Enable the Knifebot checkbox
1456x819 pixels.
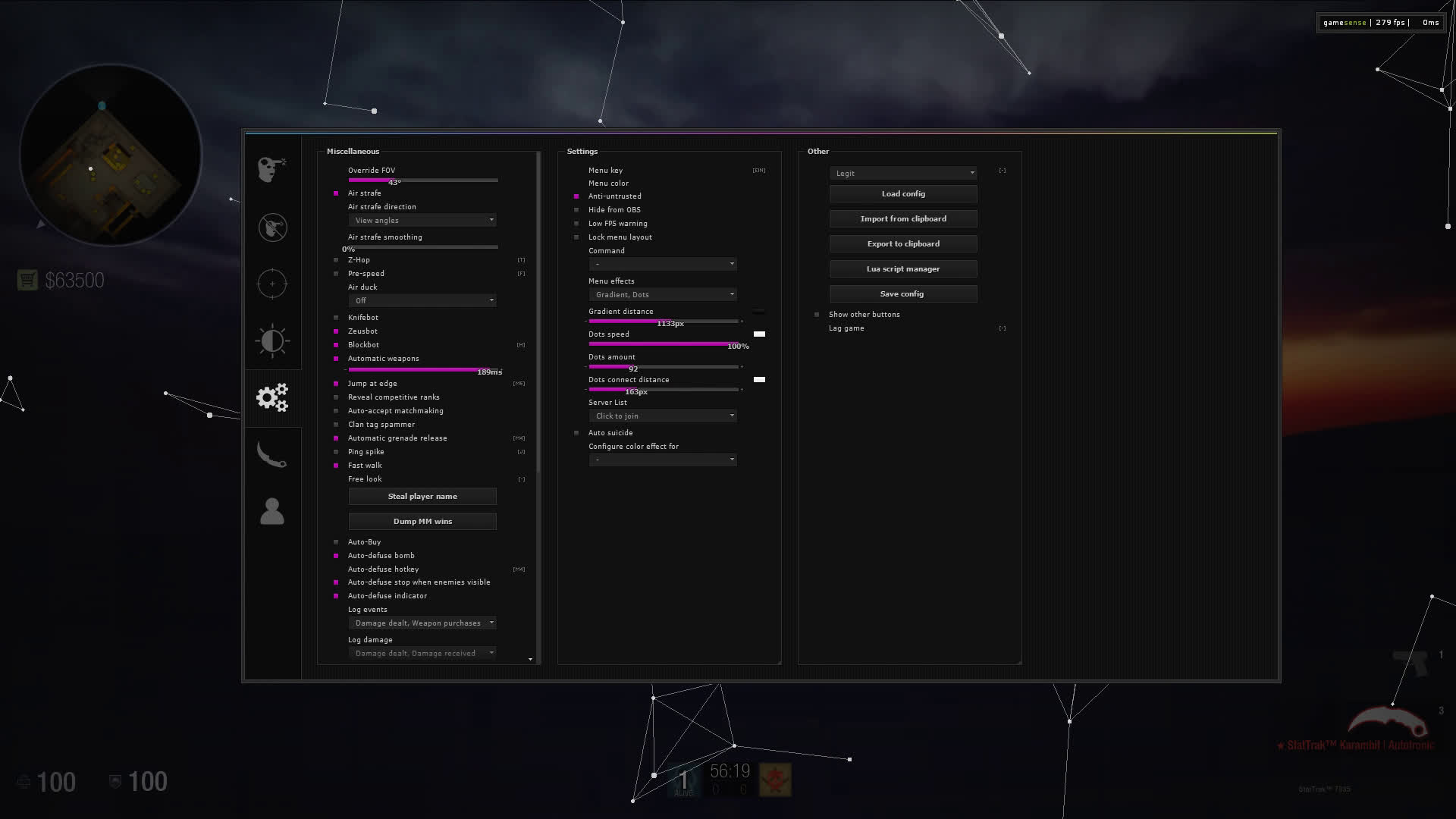tap(336, 318)
